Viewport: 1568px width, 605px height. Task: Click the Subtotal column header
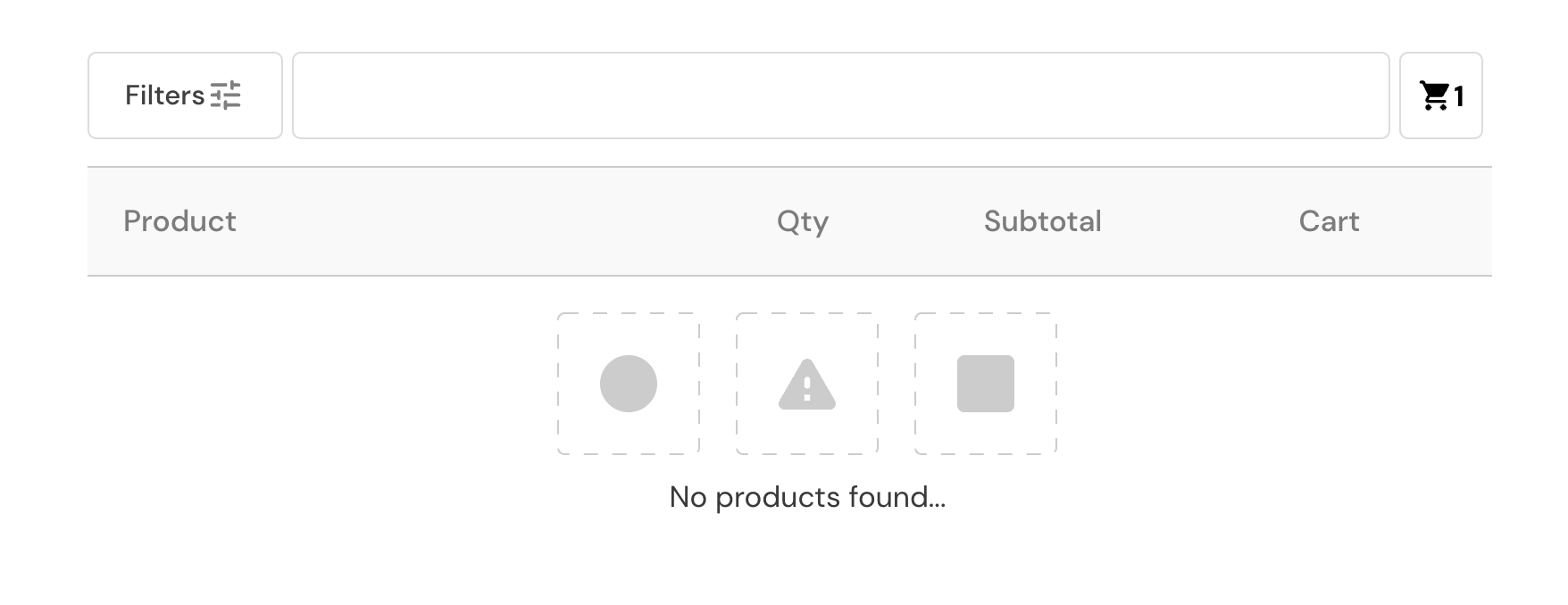1042,221
